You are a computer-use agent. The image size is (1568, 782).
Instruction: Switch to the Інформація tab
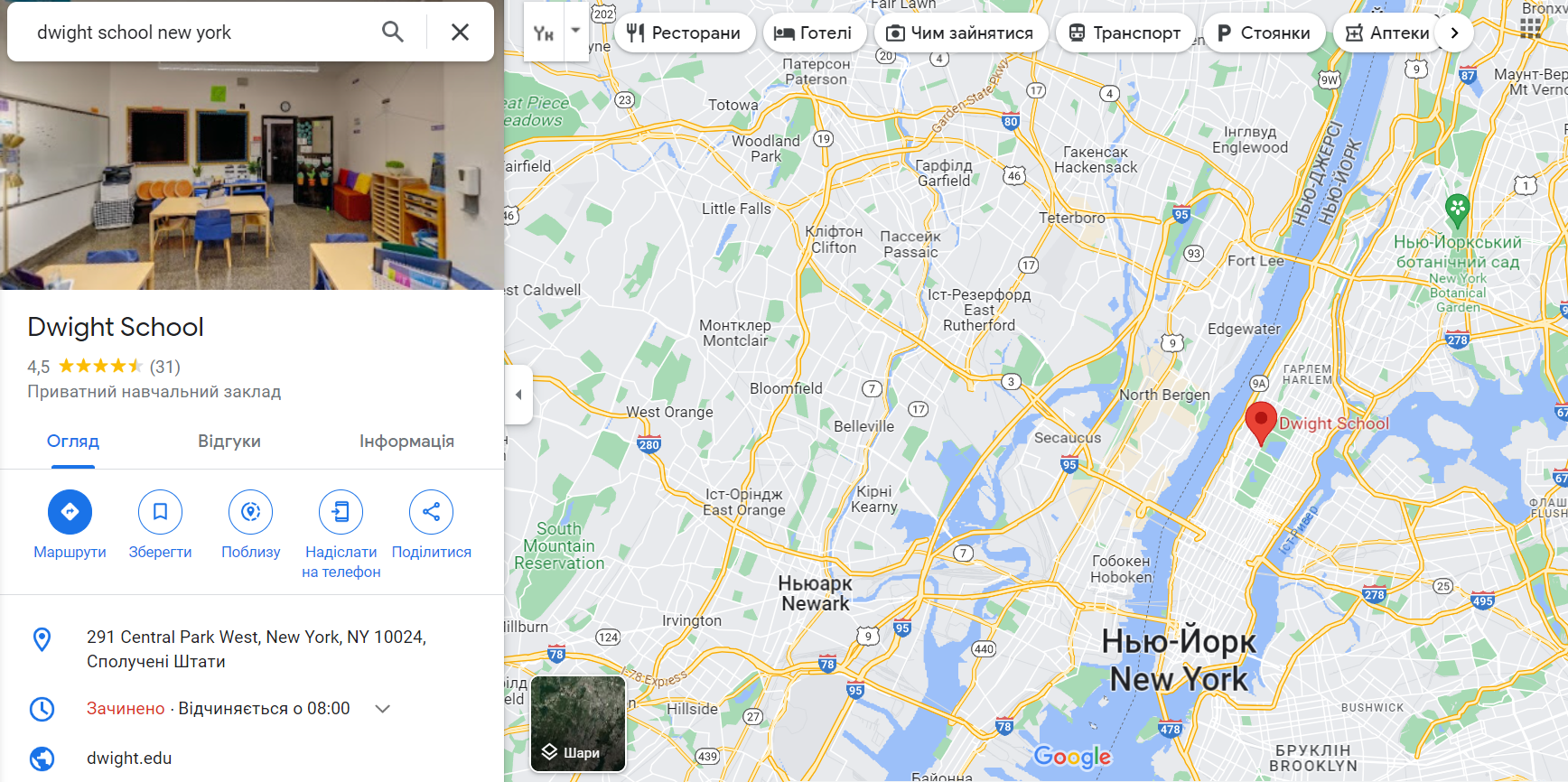point(406,442)
